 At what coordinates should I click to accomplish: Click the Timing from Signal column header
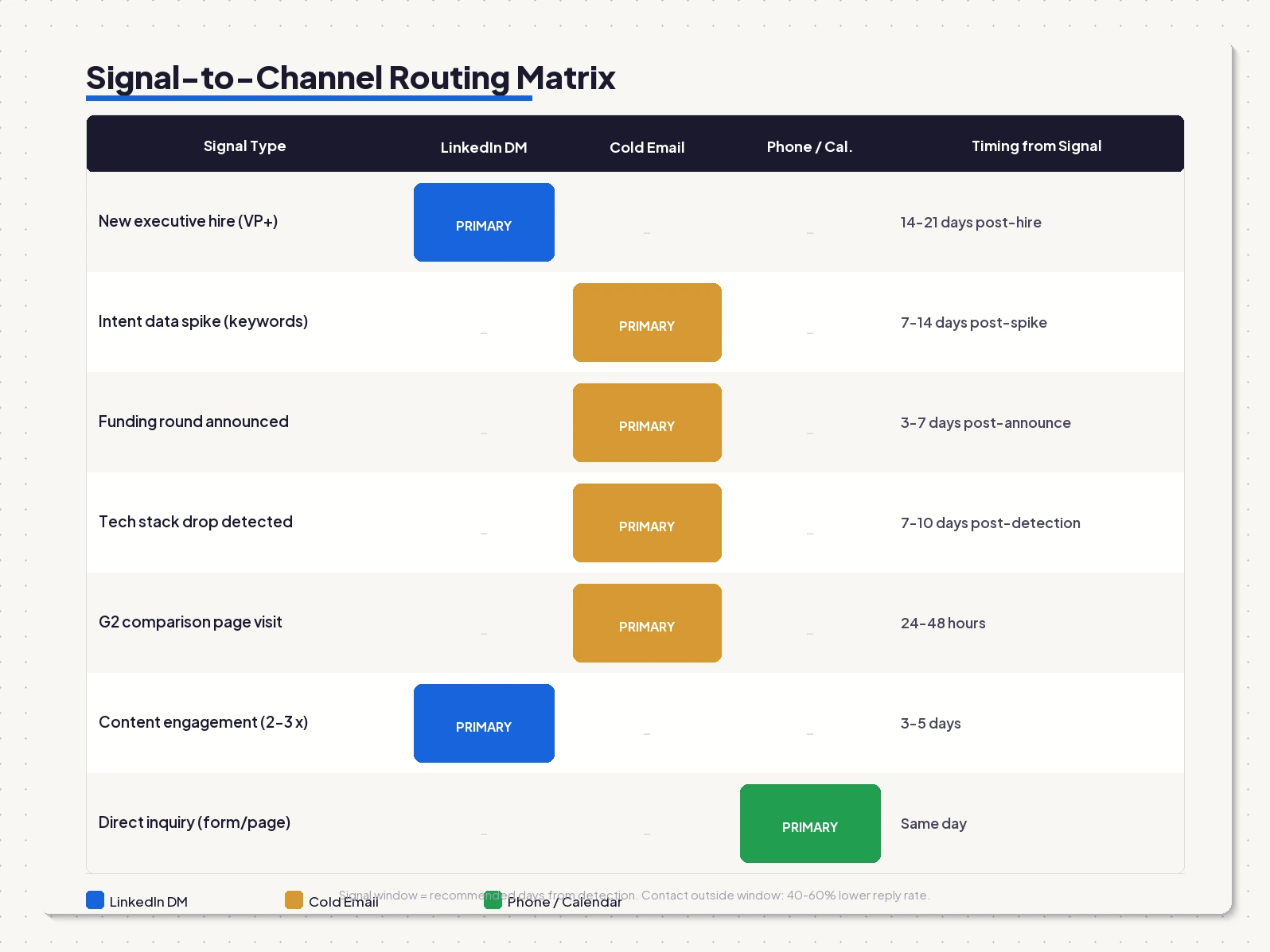tap(1036, 146)
